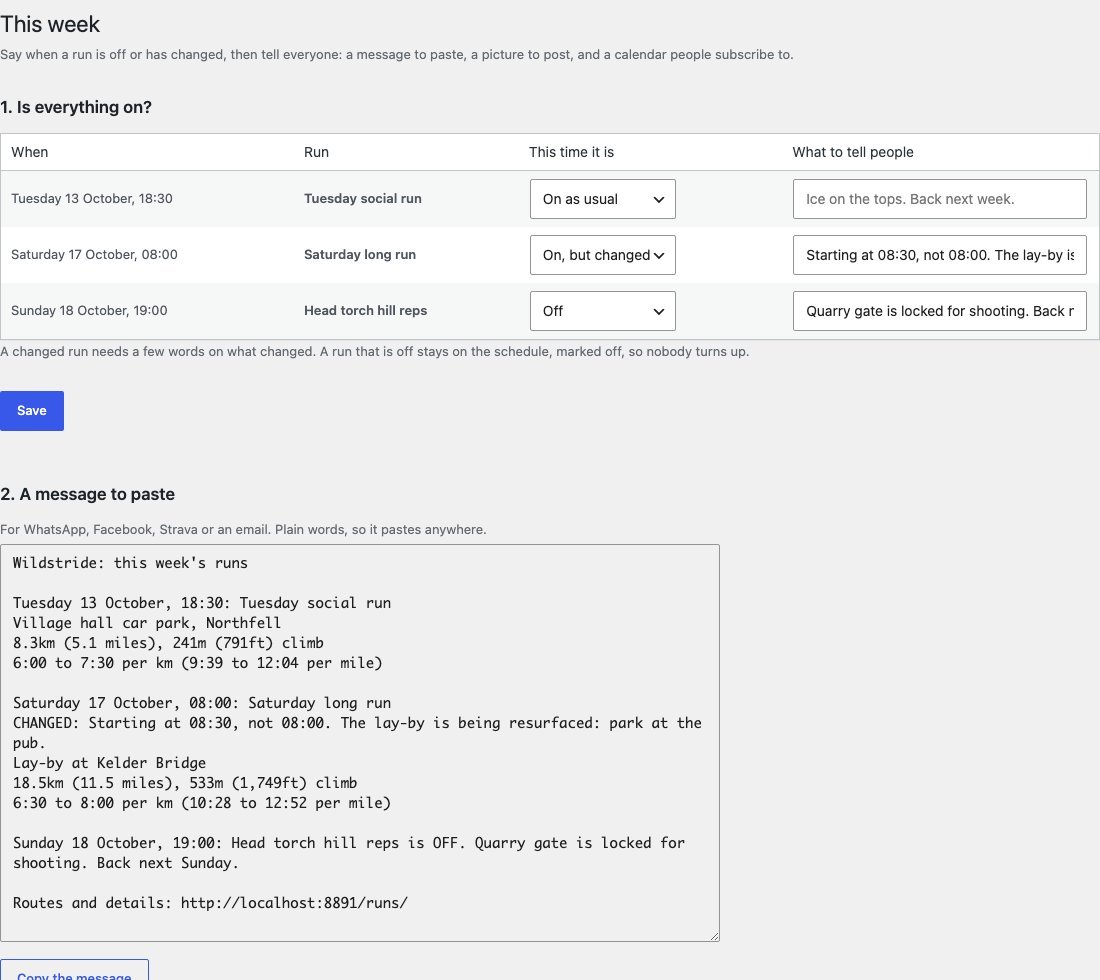Screen dimensions: 1100x980
Task: Click the 'Saturday long run' run name
Action: [x=360, y=255]
